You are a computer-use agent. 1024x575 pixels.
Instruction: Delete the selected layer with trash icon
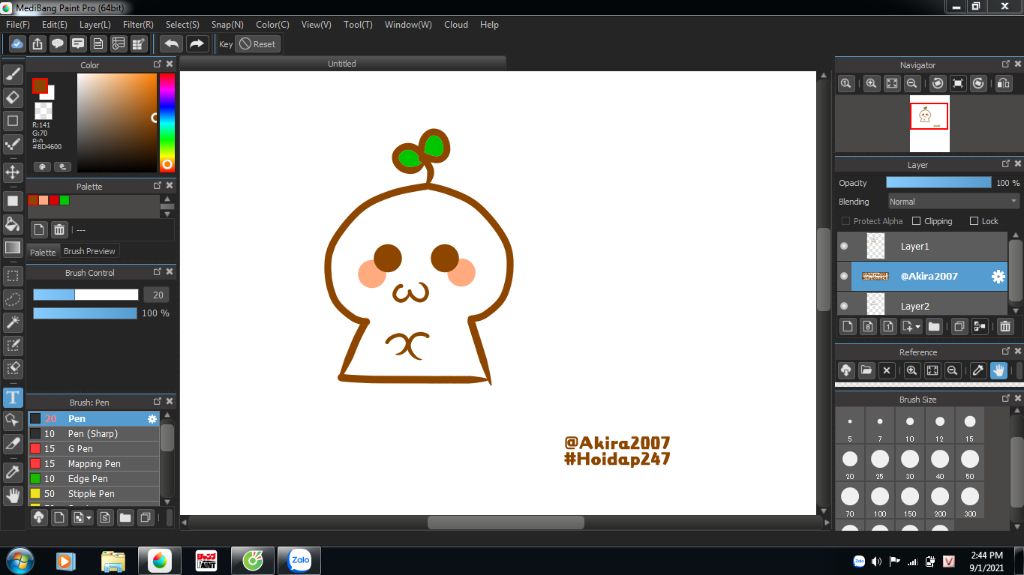click(x=1005, y=326)
